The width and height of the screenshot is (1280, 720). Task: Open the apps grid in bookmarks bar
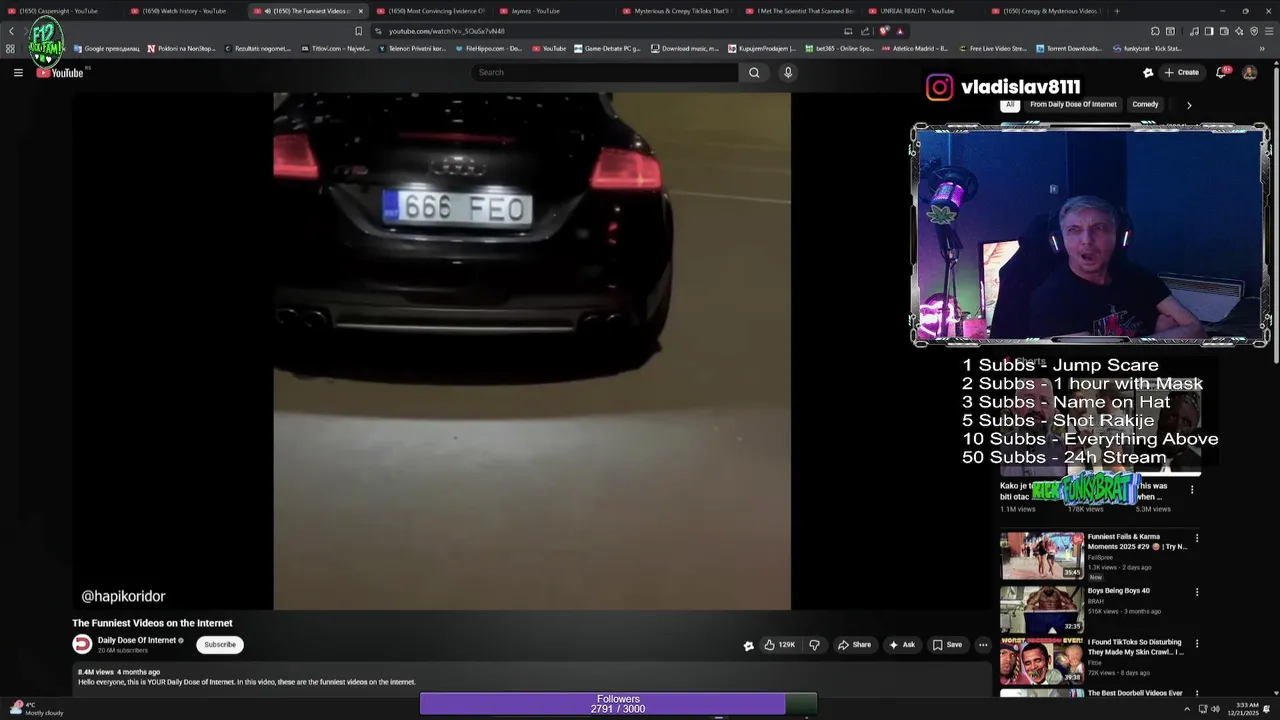pyautogui.click(x=10, y=48)
